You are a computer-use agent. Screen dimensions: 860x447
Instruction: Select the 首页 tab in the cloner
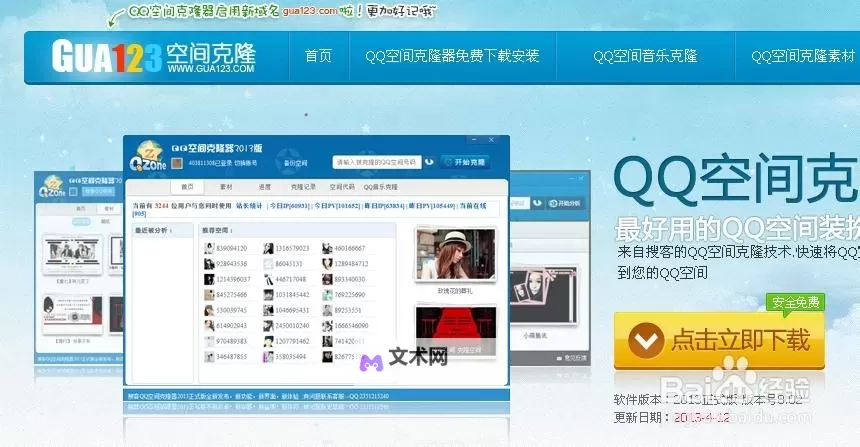tap(187, 187)
